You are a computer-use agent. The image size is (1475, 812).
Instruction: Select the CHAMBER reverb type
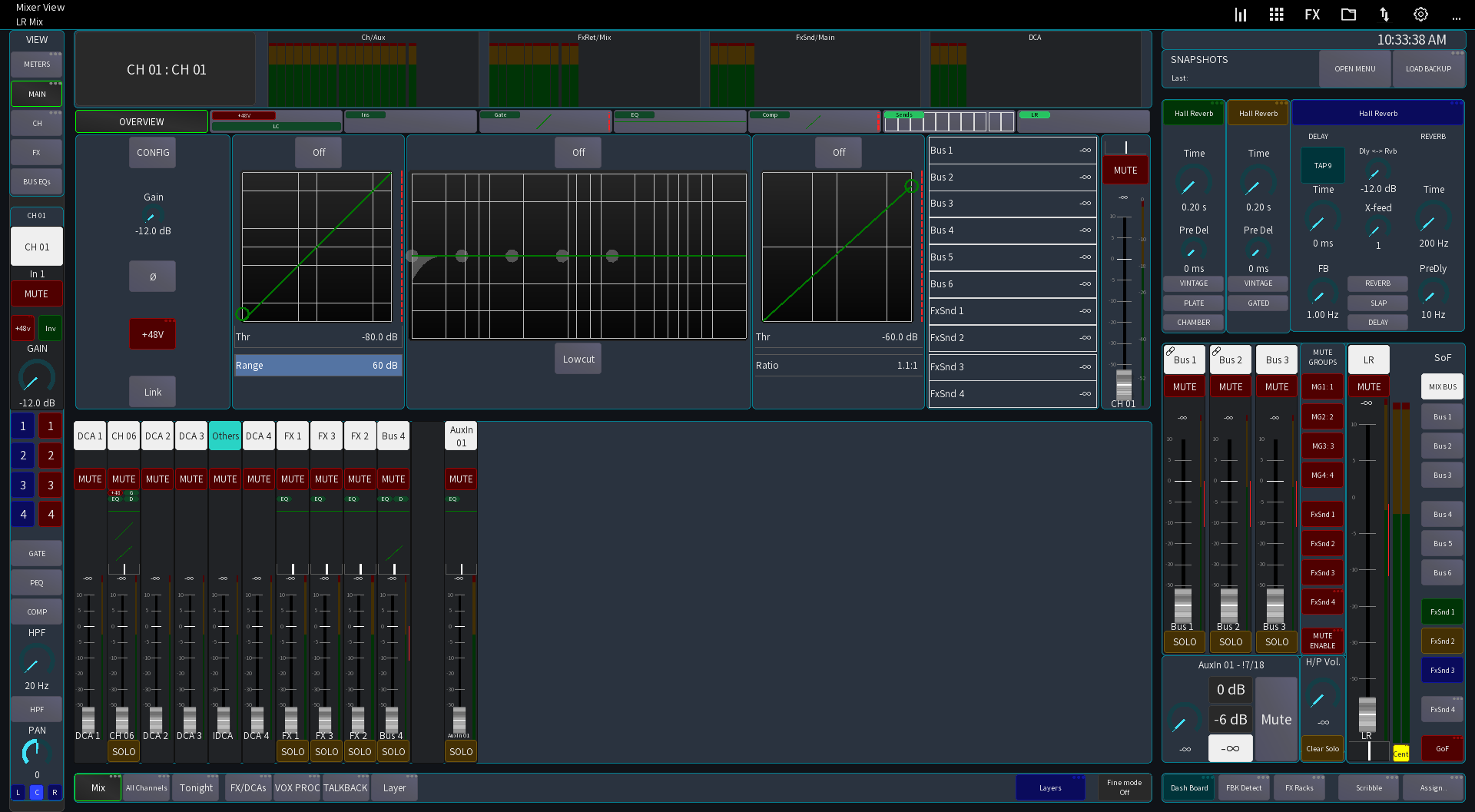(x=1192, y=322)
